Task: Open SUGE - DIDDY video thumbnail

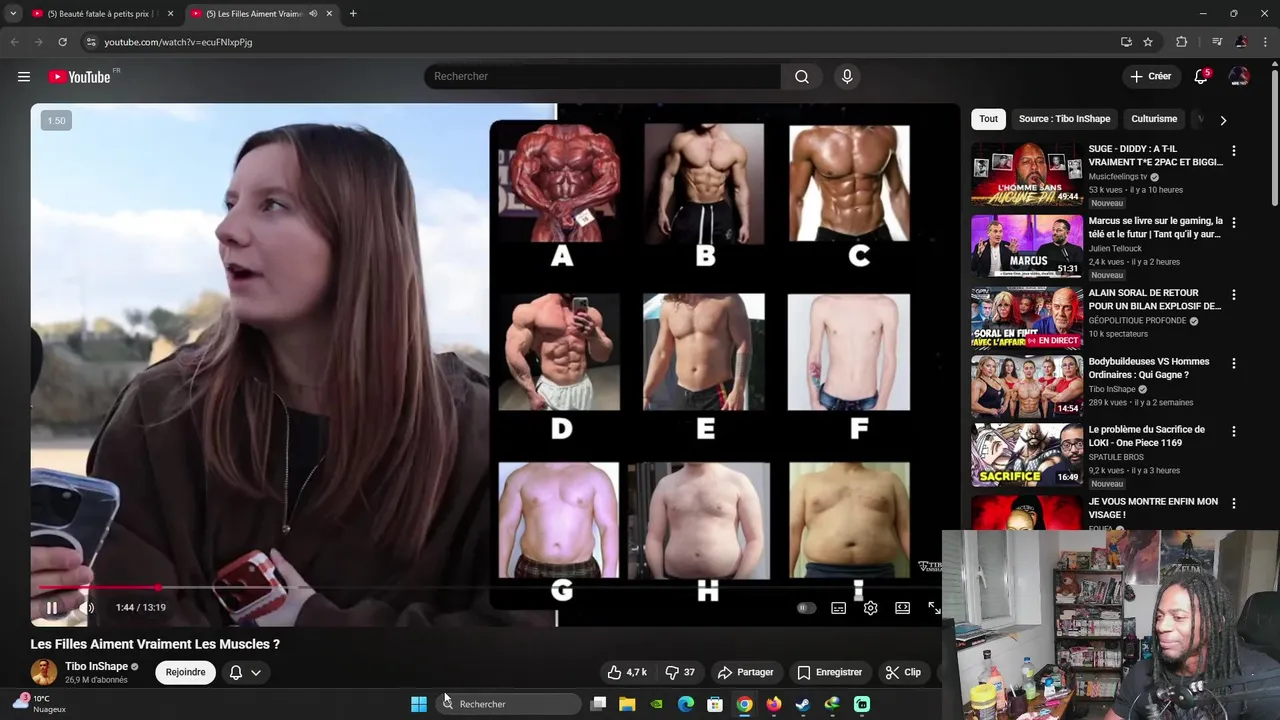Action: (1027, 174)
